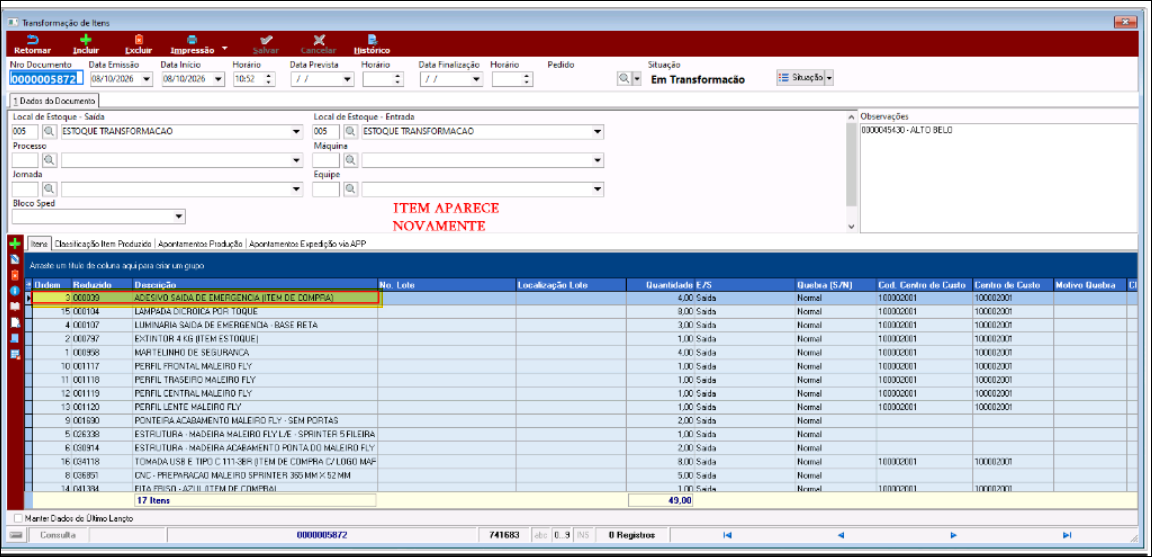Click Observações text area
The width and height of the screenshot is (1152, 557).
point(997,176)
